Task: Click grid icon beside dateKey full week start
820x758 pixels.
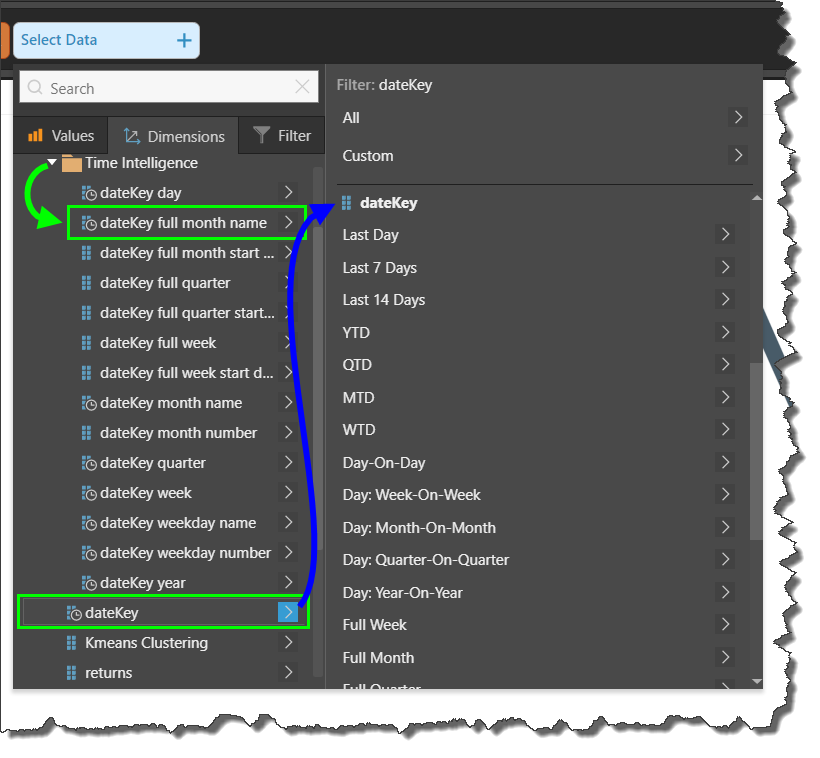Action: pos(86,373)
